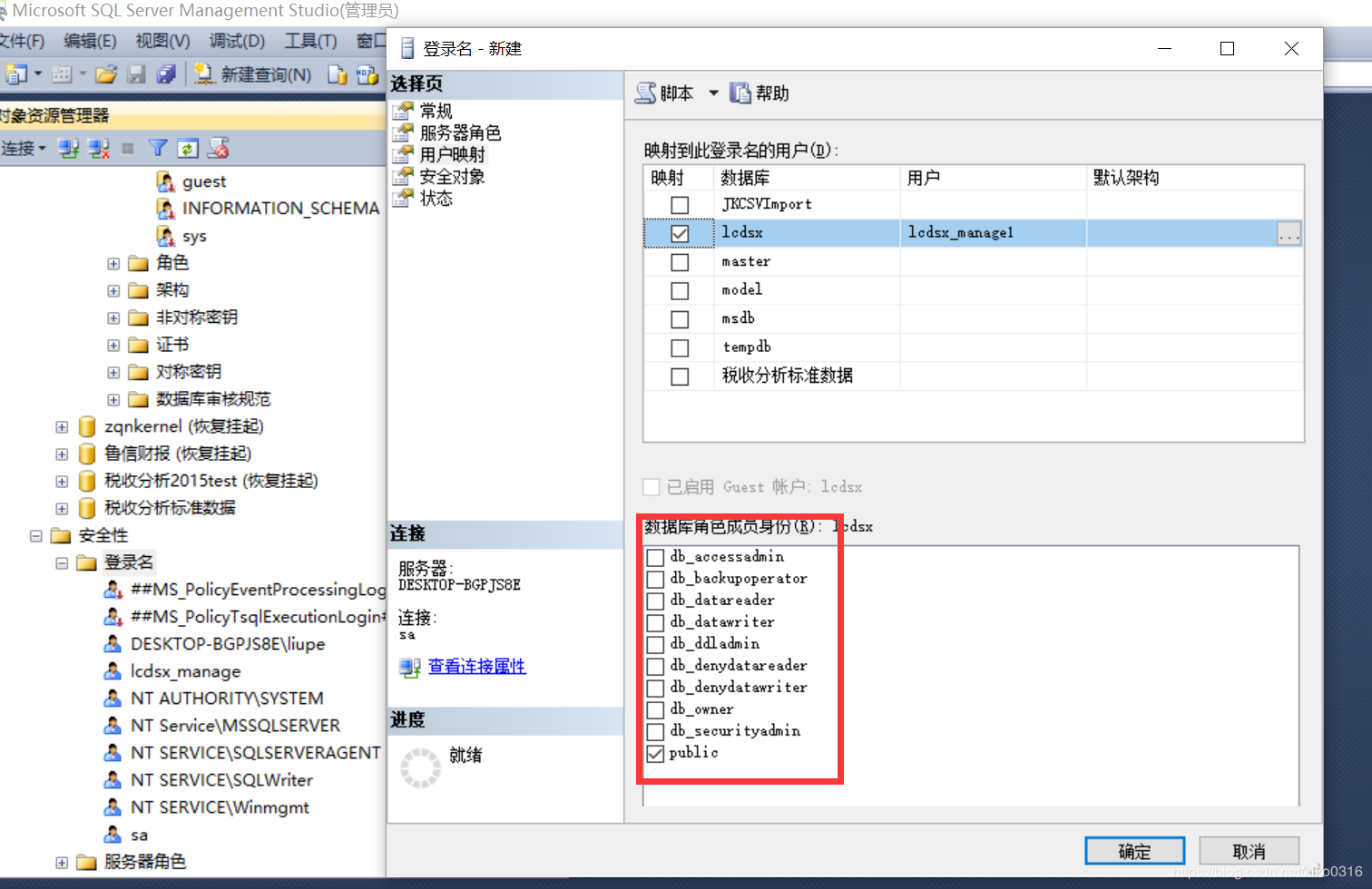Click the 帮助 button label
Image resolution: width=1372 pixels, height=889 pixels.
pos(772,93)
